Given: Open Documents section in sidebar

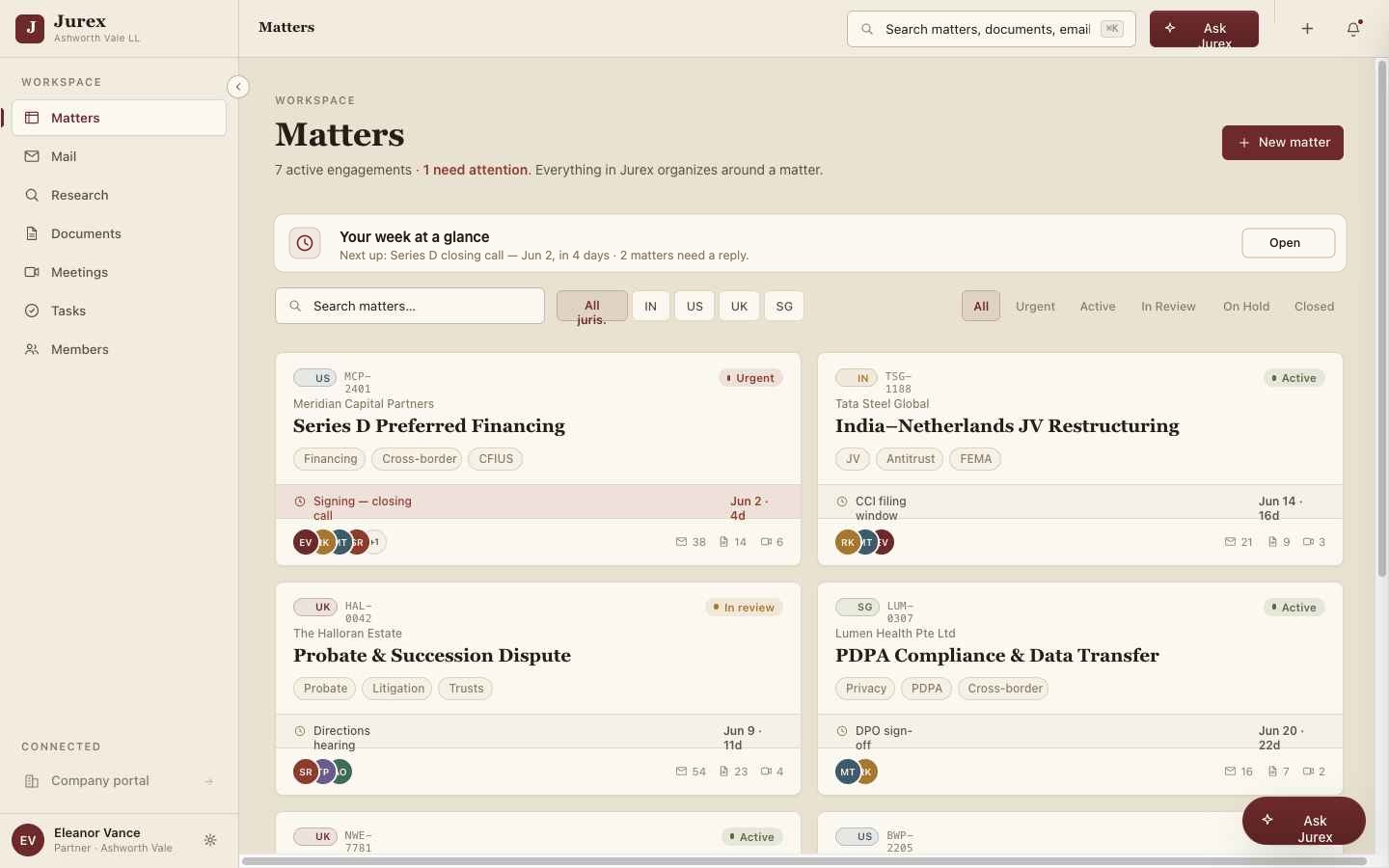Looking at the screenshot, I should pyautogui.click(x=119, y=233).
